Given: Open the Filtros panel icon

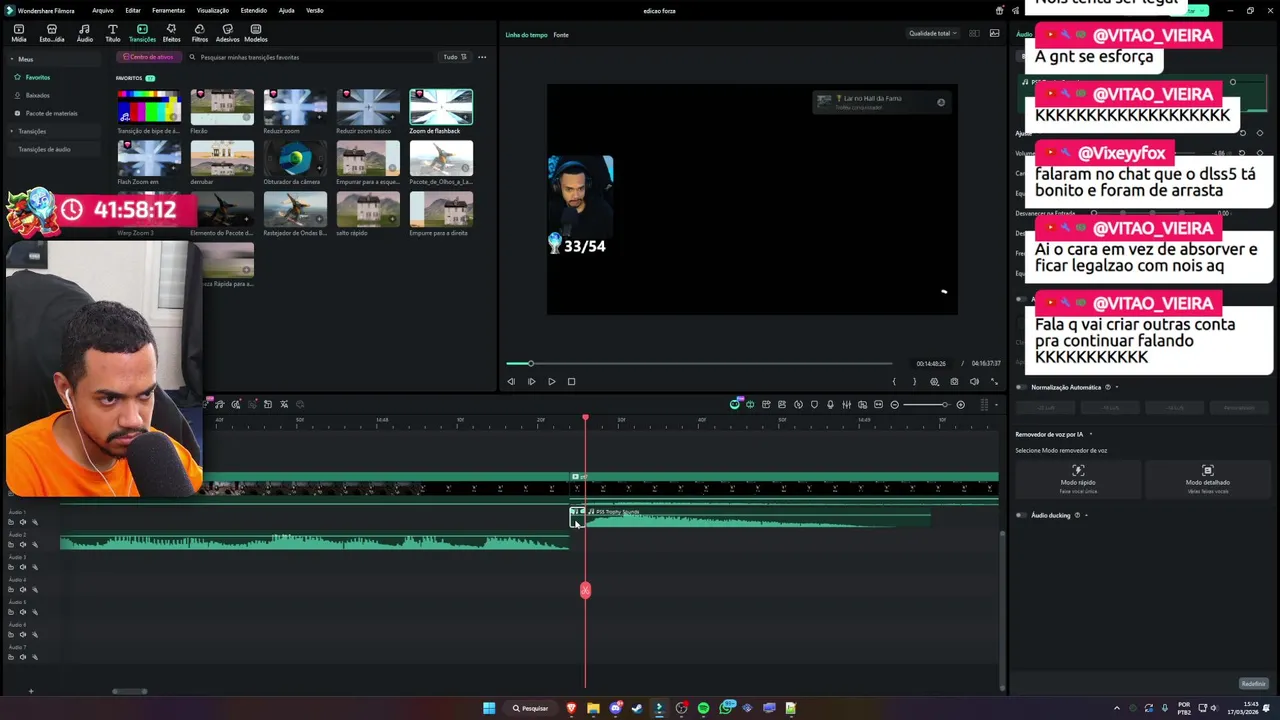Looking at the screenshot, I should pos(199,33).
